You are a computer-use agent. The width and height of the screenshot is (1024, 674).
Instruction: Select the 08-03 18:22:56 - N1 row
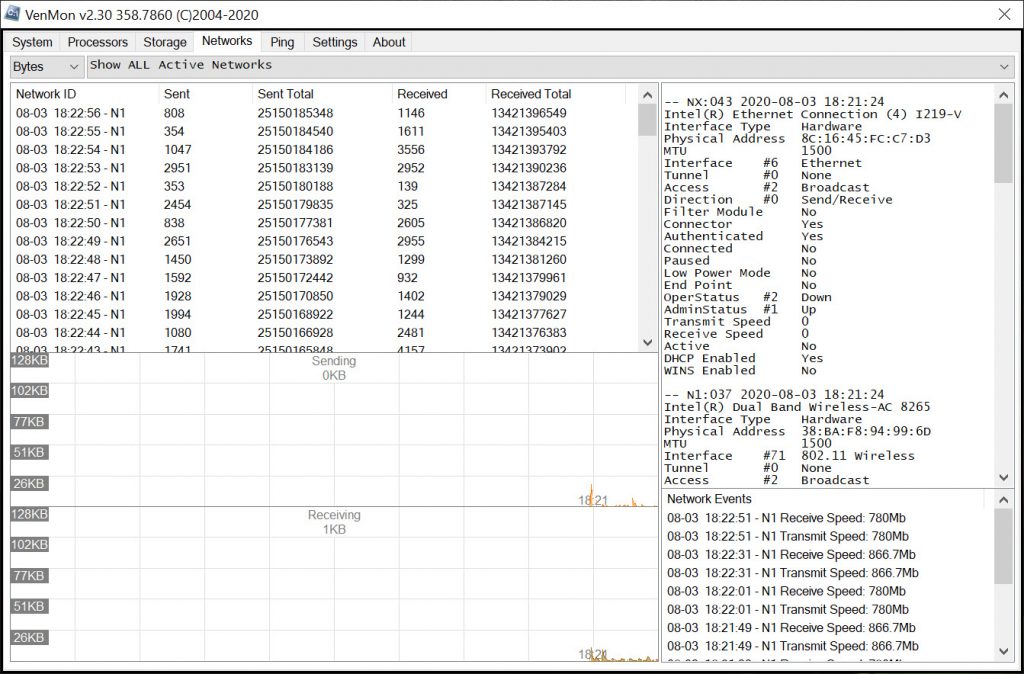pos(70,113)
